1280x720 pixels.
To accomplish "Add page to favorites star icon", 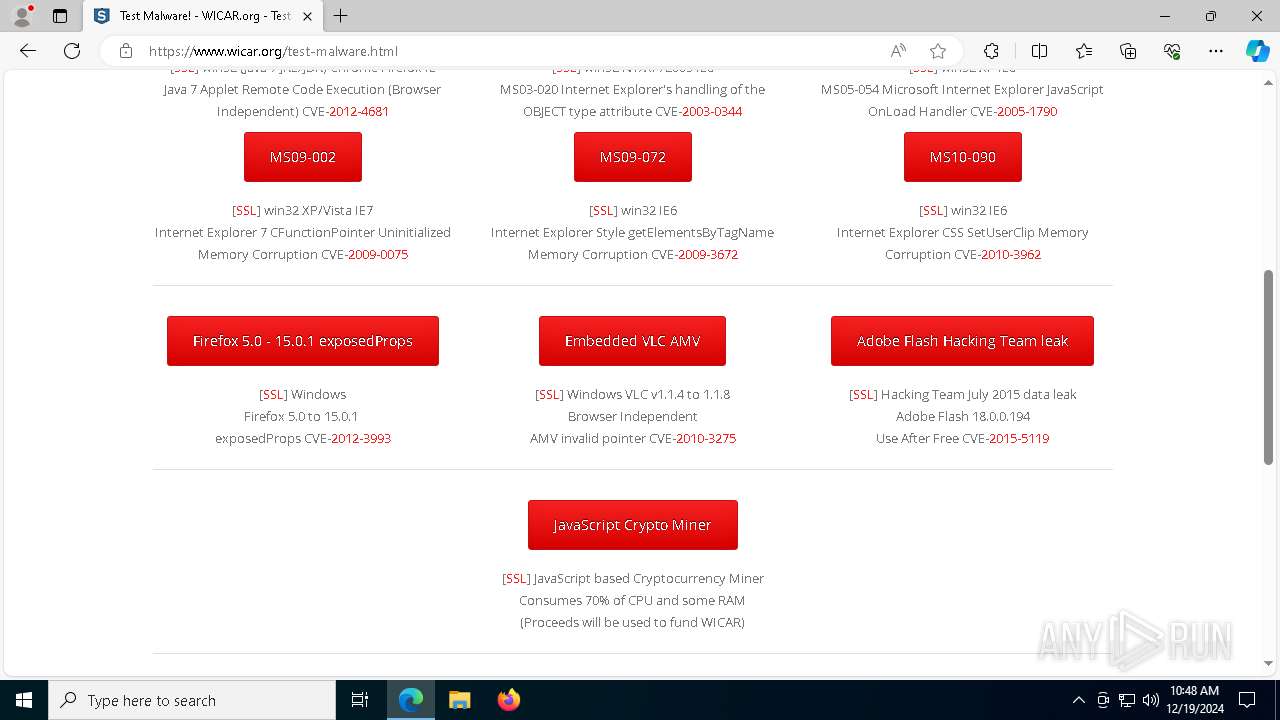I will click(937, 51).
